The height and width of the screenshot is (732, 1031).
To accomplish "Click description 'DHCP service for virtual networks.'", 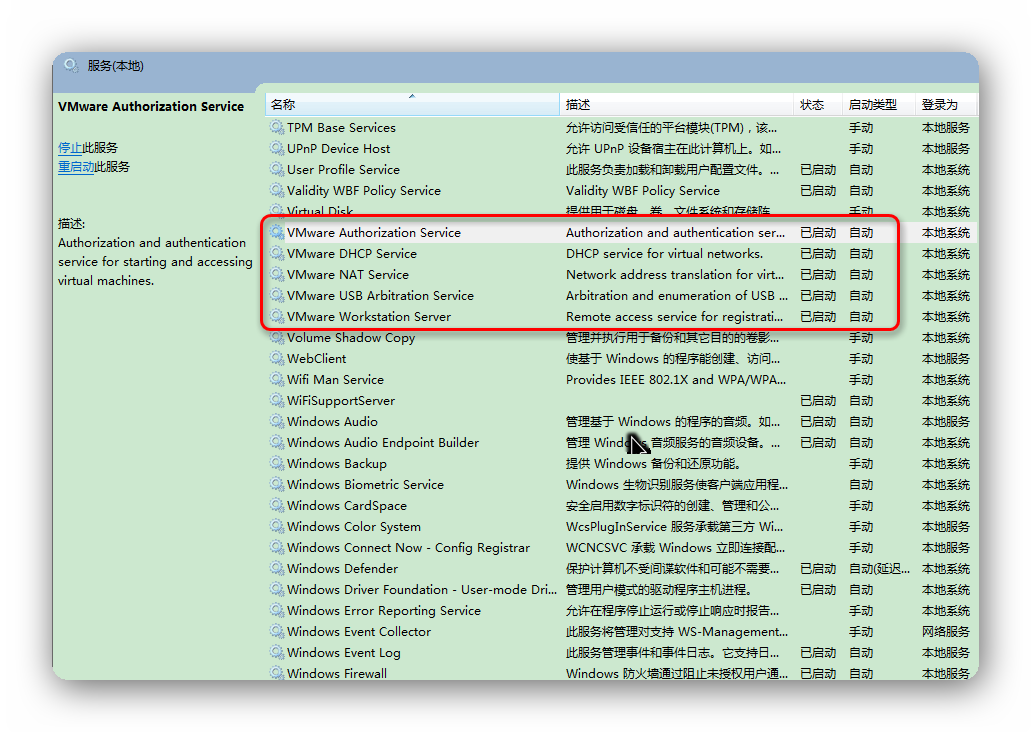I will (x=664, y=254).
